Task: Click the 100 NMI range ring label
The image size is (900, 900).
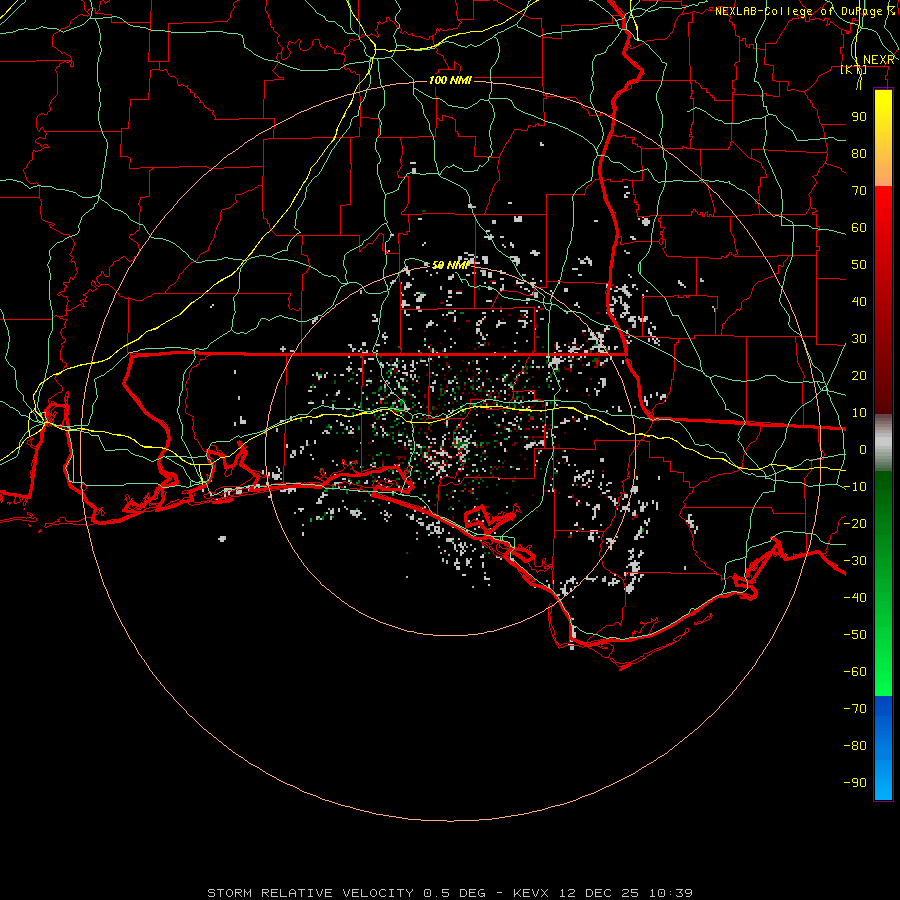Action: (x=450, y=80)
